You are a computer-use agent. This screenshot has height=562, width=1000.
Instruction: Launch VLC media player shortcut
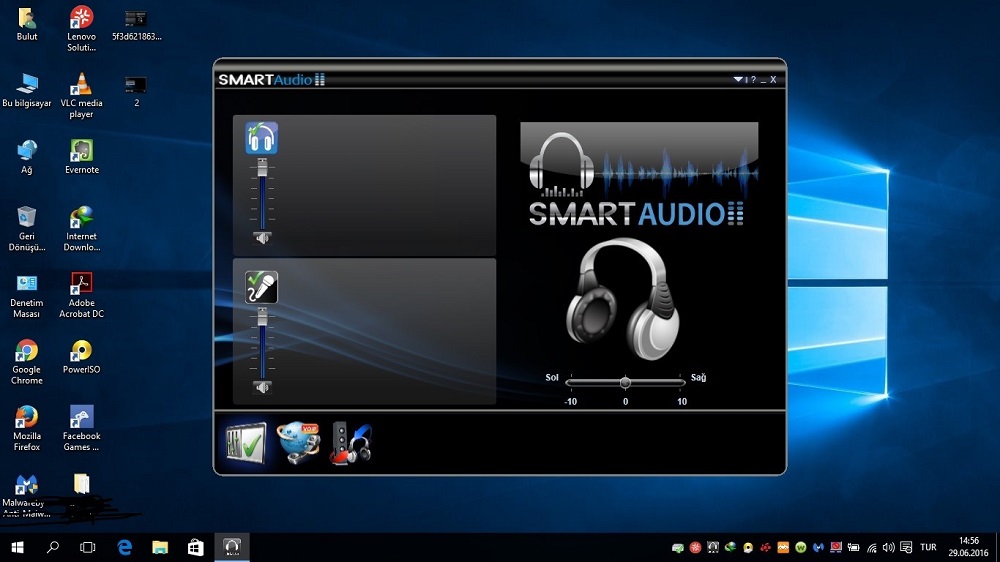82,96
